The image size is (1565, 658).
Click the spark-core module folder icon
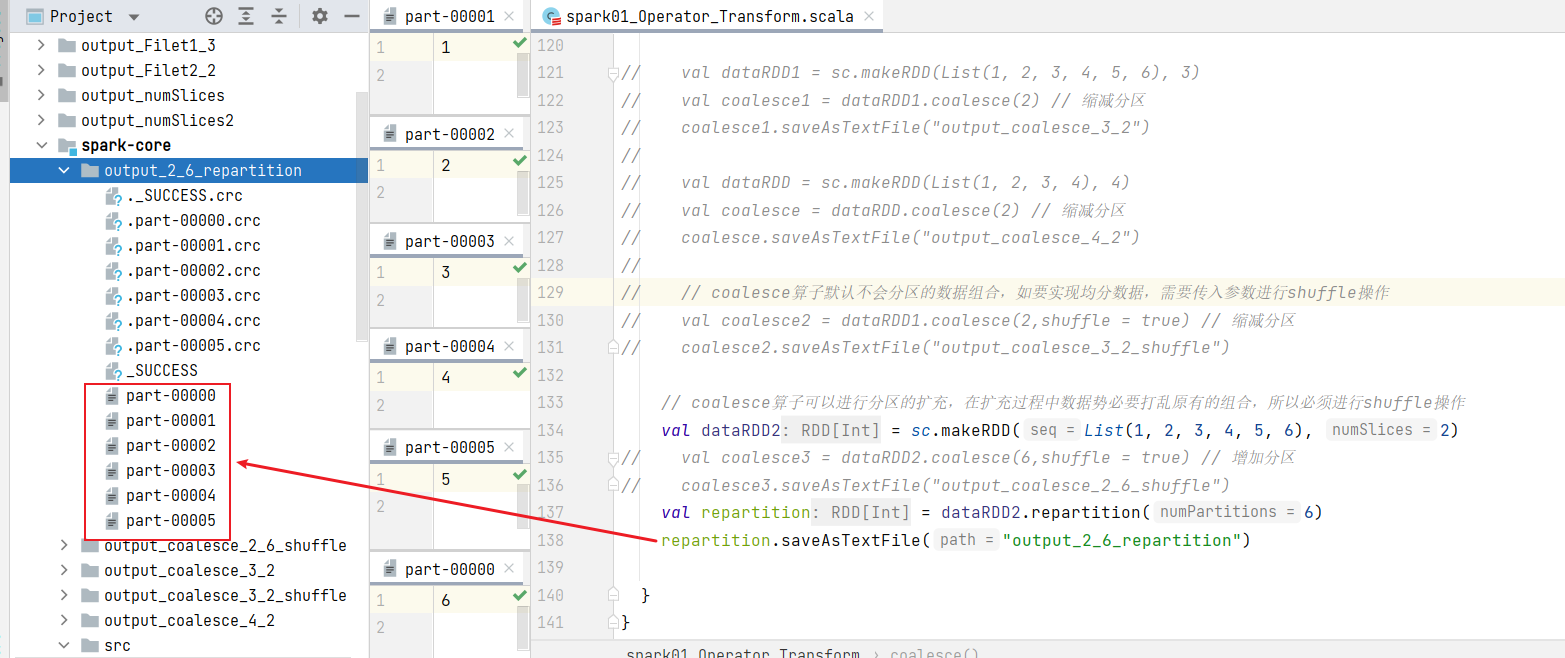[x=67, y=145]
